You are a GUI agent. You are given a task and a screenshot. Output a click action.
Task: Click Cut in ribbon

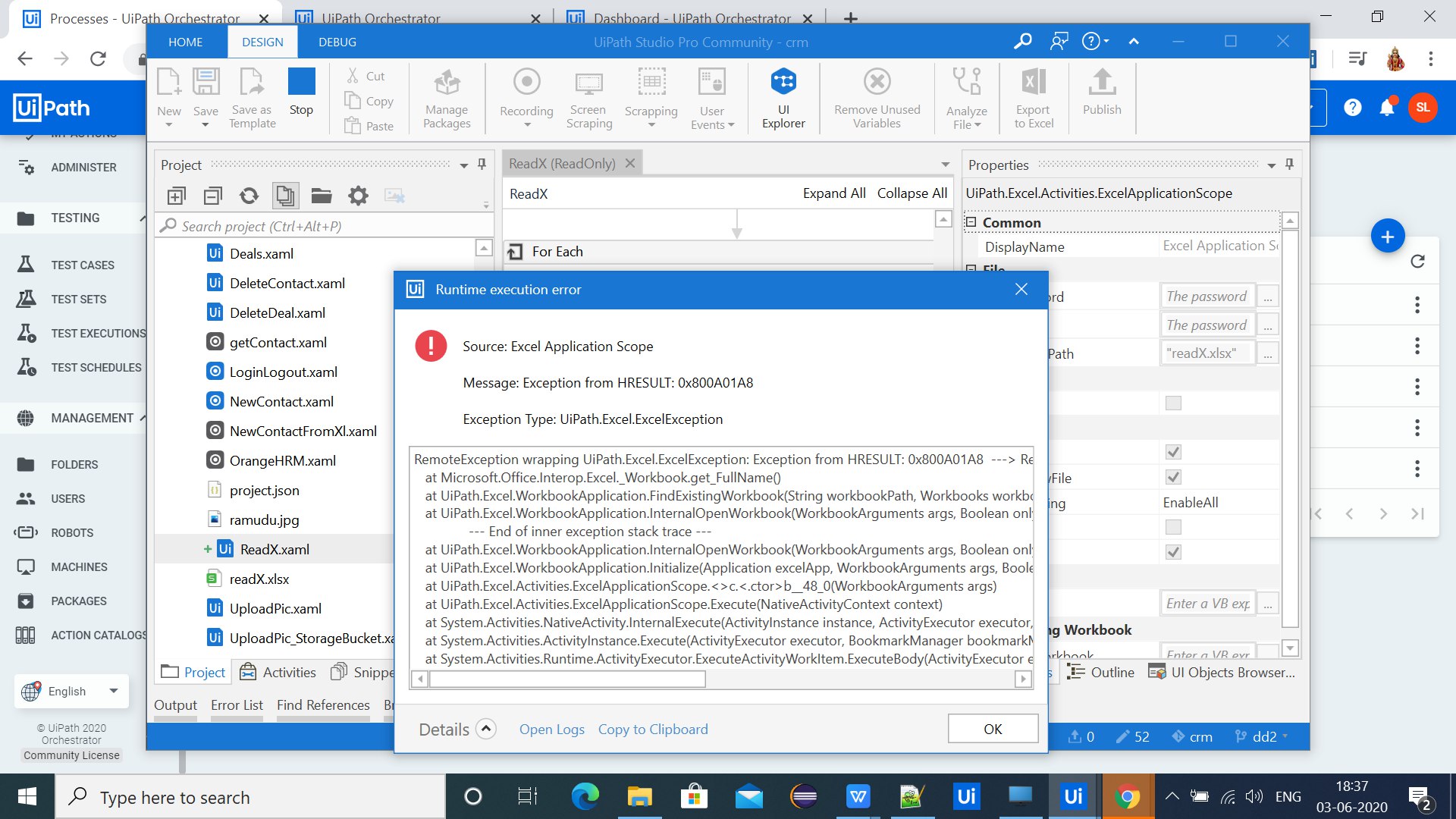coord(366,76)
